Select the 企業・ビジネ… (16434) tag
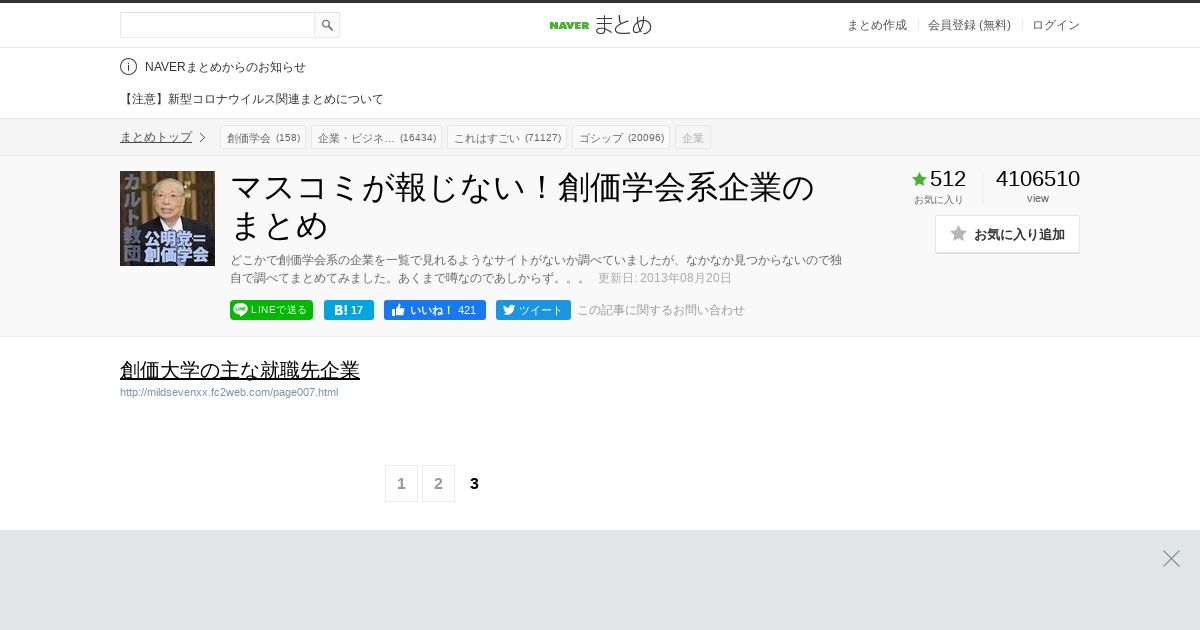 (x=376, y=137)
